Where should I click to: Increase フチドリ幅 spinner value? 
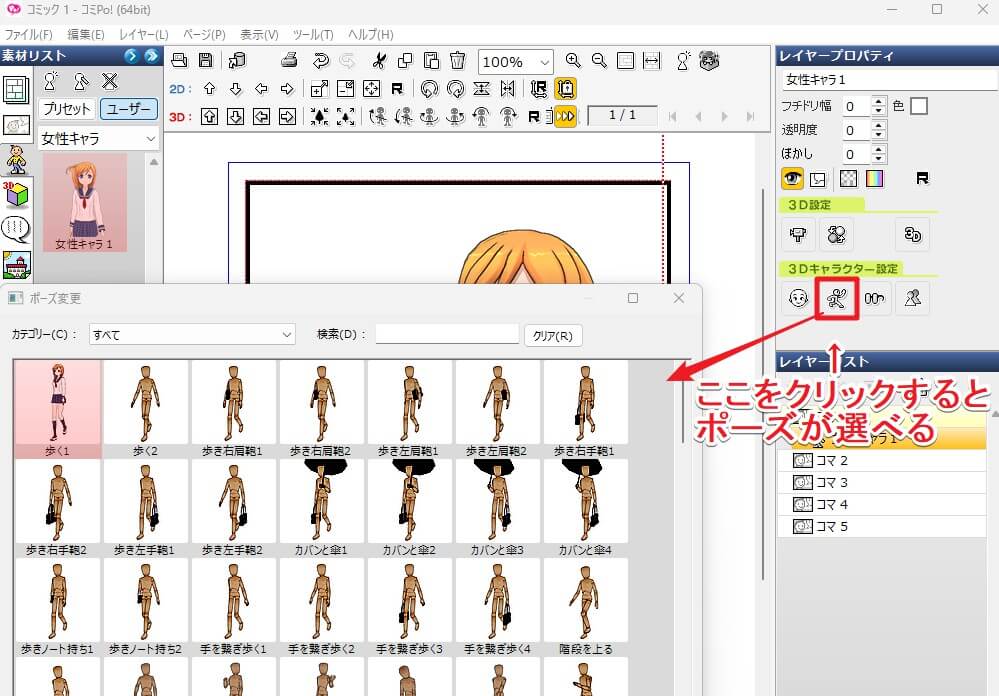879,101
